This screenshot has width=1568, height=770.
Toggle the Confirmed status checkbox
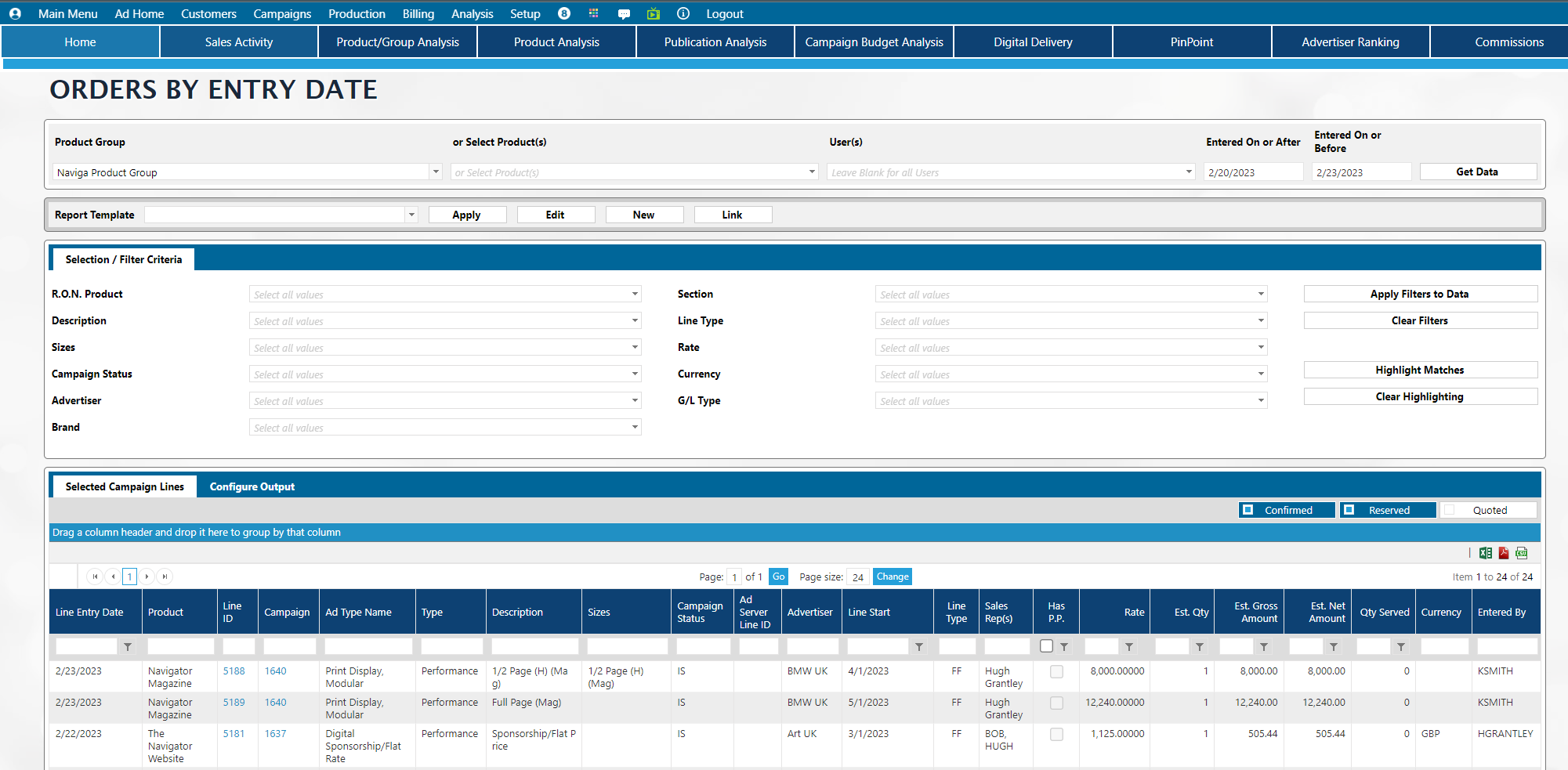pos(1248,510)
